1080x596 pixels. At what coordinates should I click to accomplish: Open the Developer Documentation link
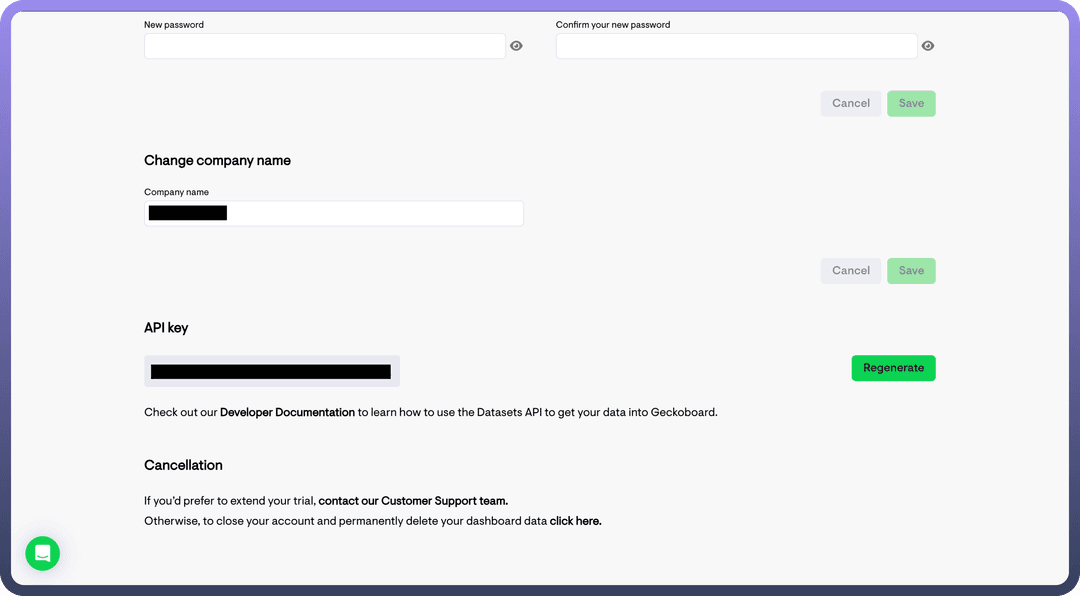[287, 412]
